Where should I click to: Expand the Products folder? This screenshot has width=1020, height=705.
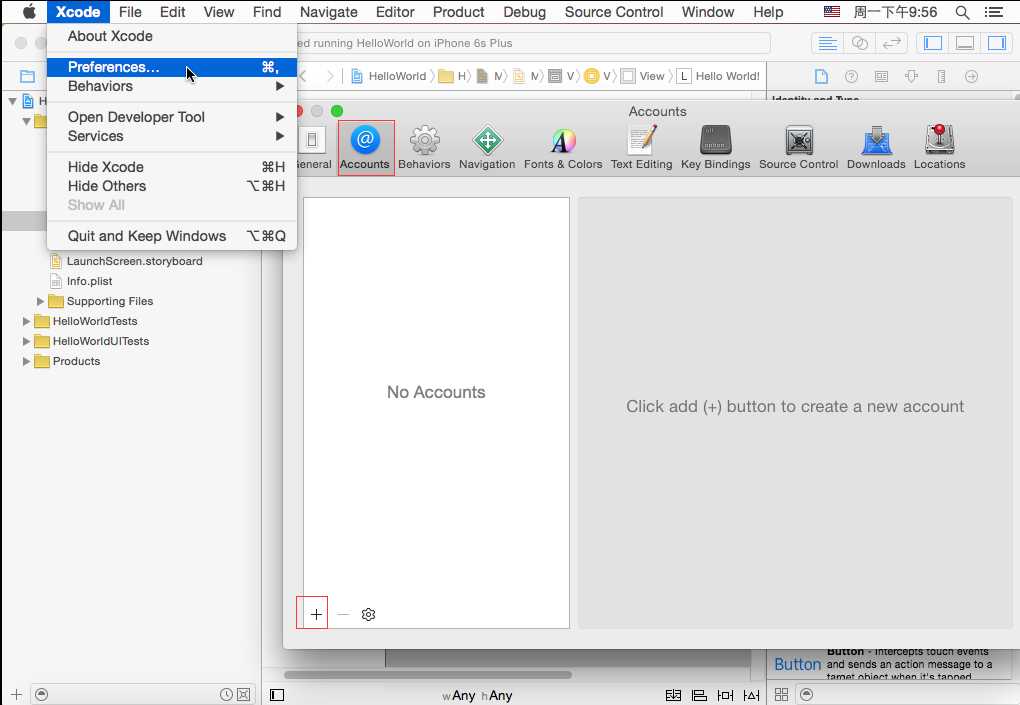tap(26, 361)
